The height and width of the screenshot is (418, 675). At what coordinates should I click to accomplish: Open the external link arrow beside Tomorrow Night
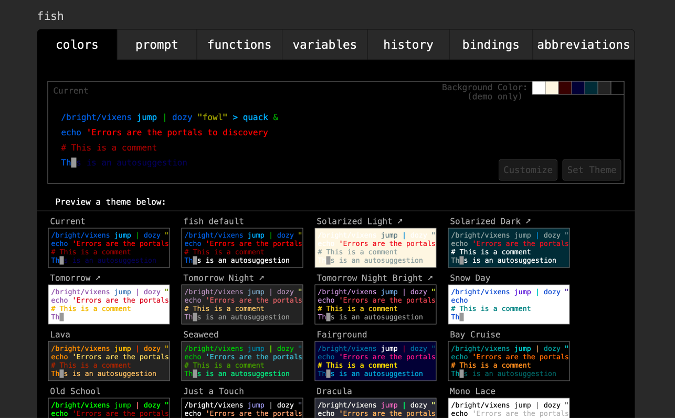tap(261, 278)
